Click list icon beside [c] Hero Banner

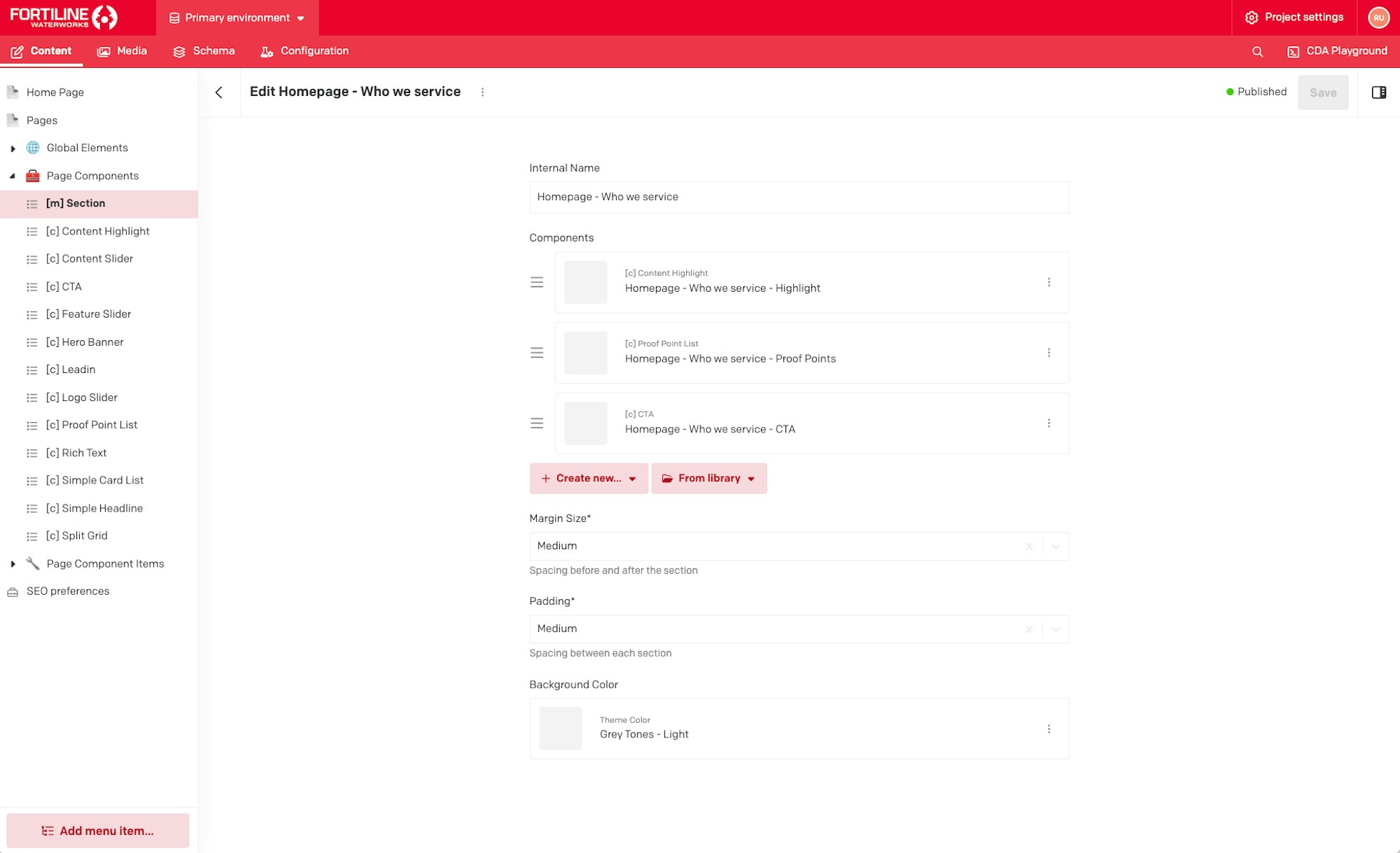click(31, 342)
